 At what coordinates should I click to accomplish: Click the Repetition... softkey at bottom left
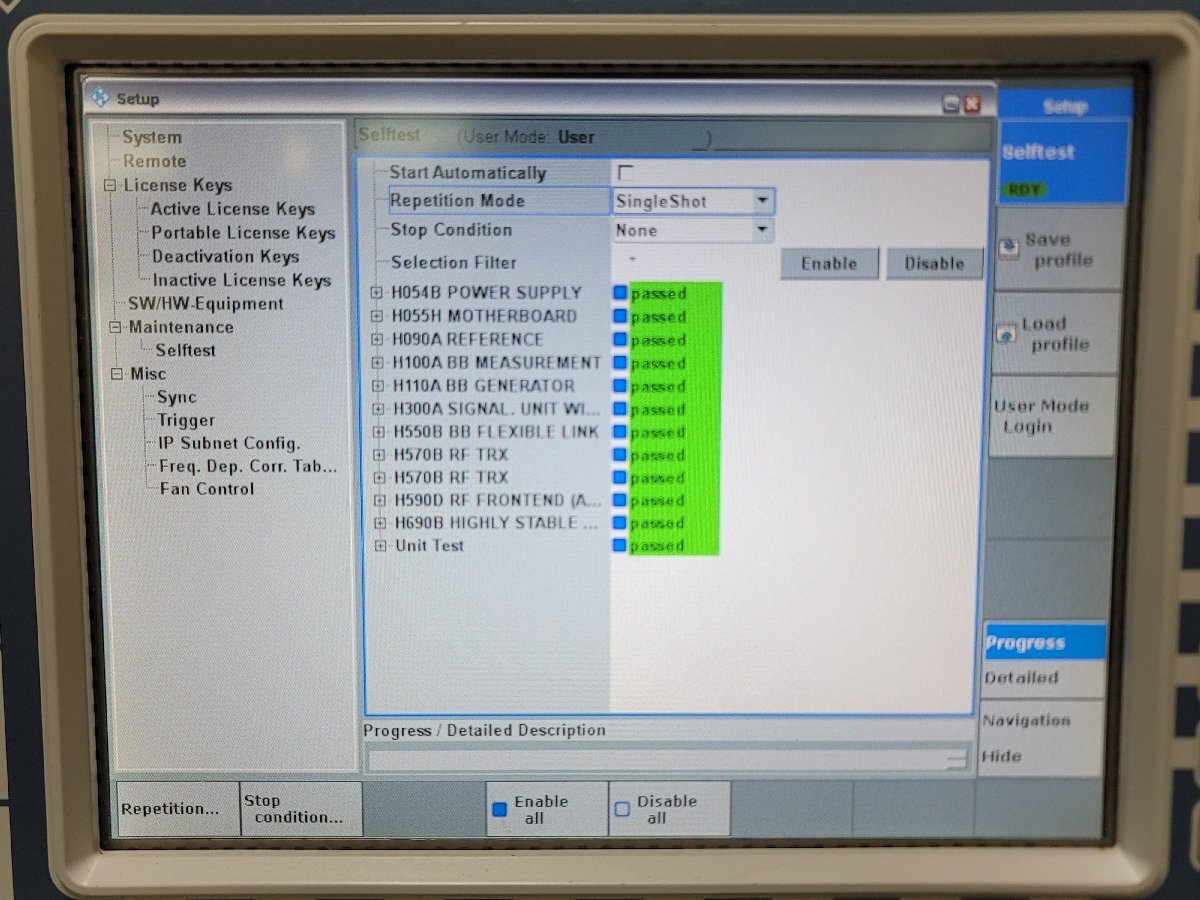pos(172,808)
